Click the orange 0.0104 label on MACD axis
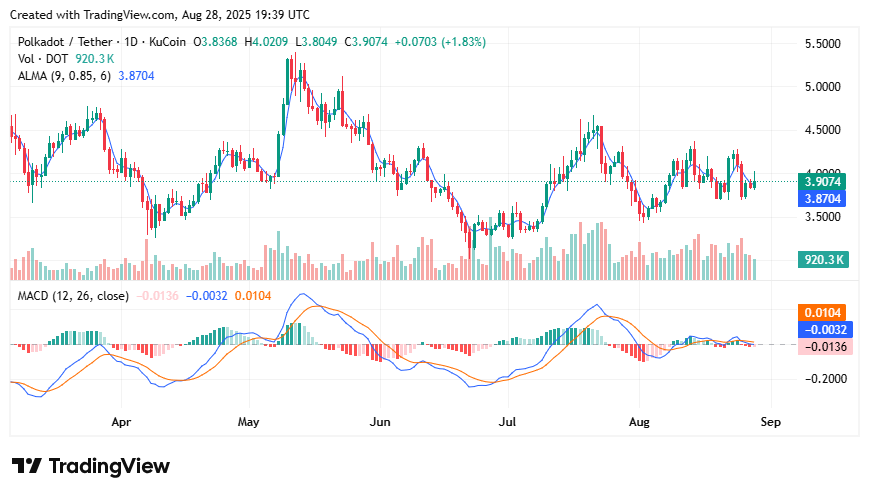This screenshot has height=496, width=869. click(x=822, y=313)
